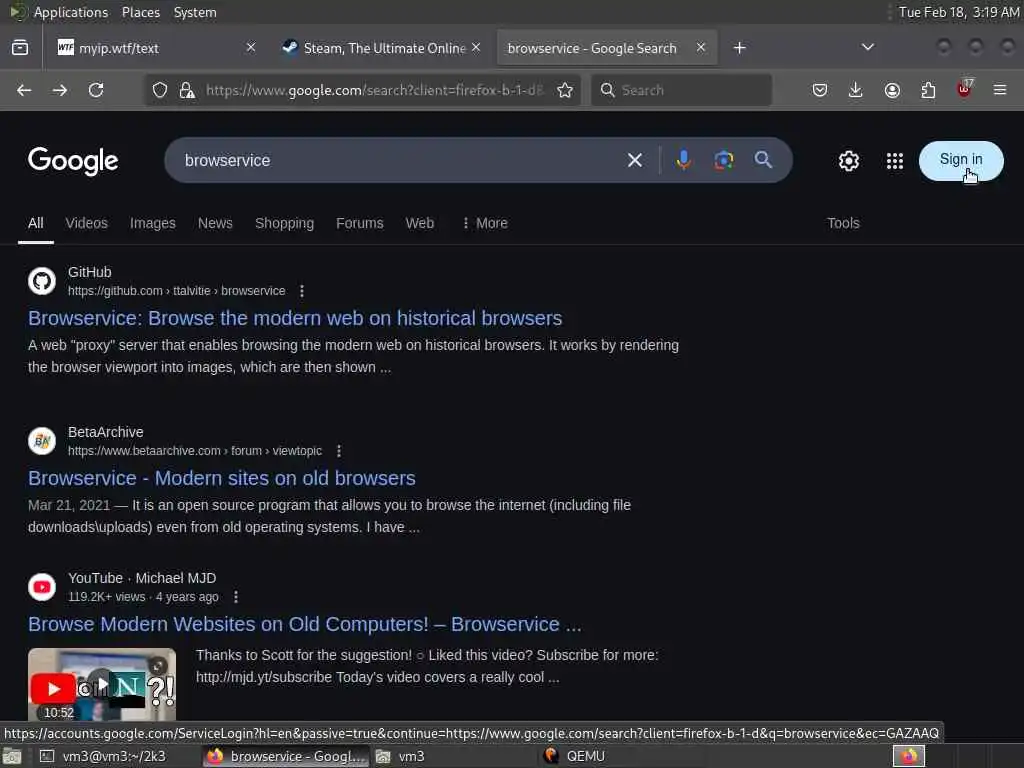The image size is (1024, 768).
Task: Open the tracking protection shield icon
Action: pyautogui.click(x=160, y=90)
